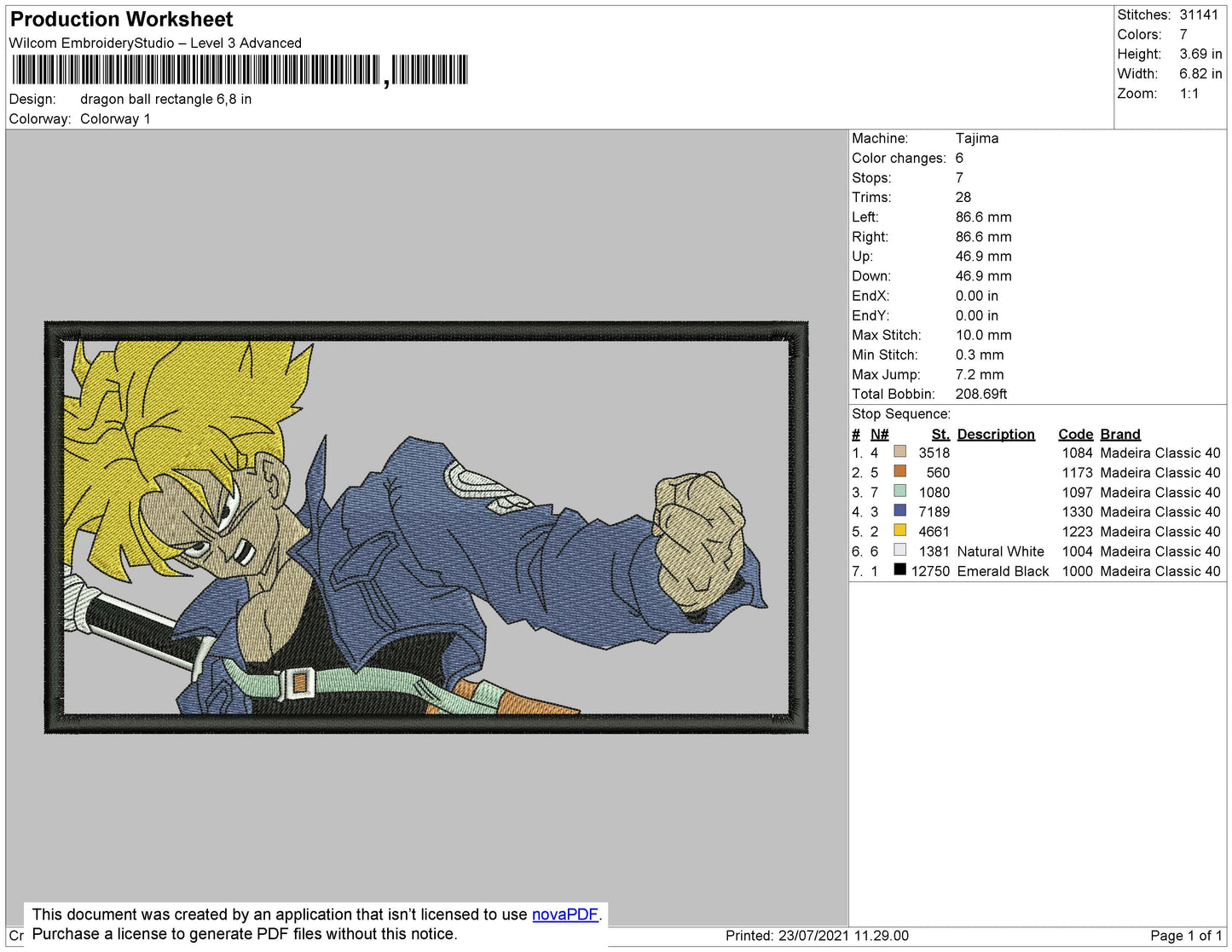The width and height of the screenshot is (1232, 952).
Task: Click code 1000 in the stop table
Action: [x=1077, y=571]
